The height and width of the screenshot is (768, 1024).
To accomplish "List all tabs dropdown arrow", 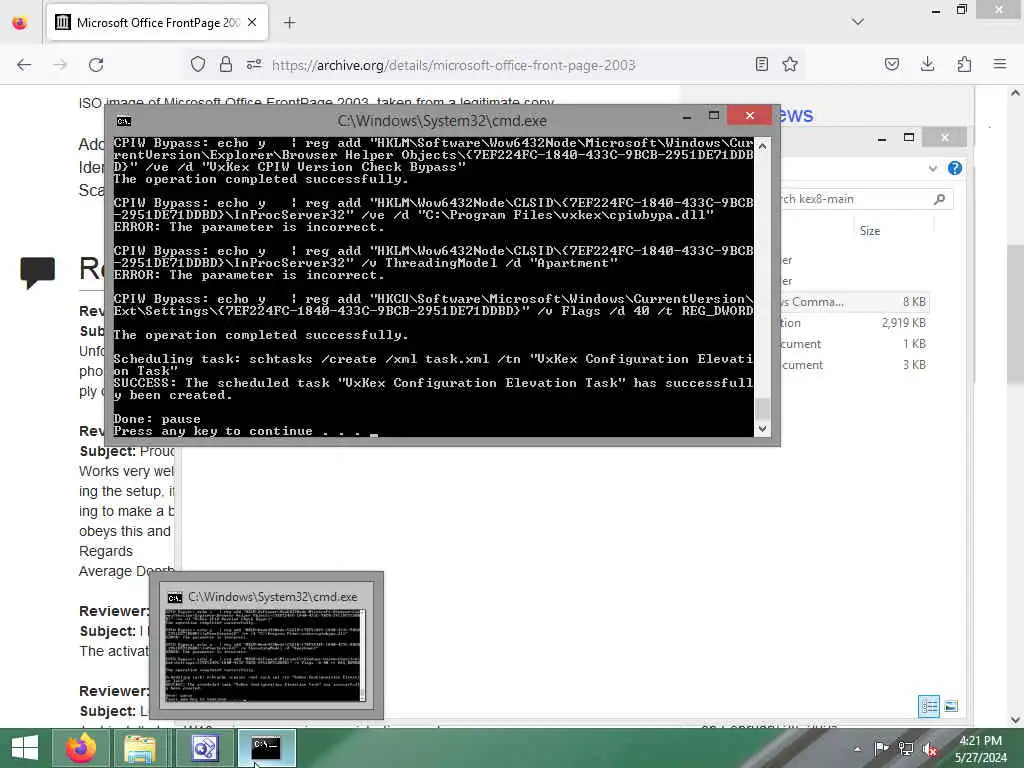I will (858, 22).
